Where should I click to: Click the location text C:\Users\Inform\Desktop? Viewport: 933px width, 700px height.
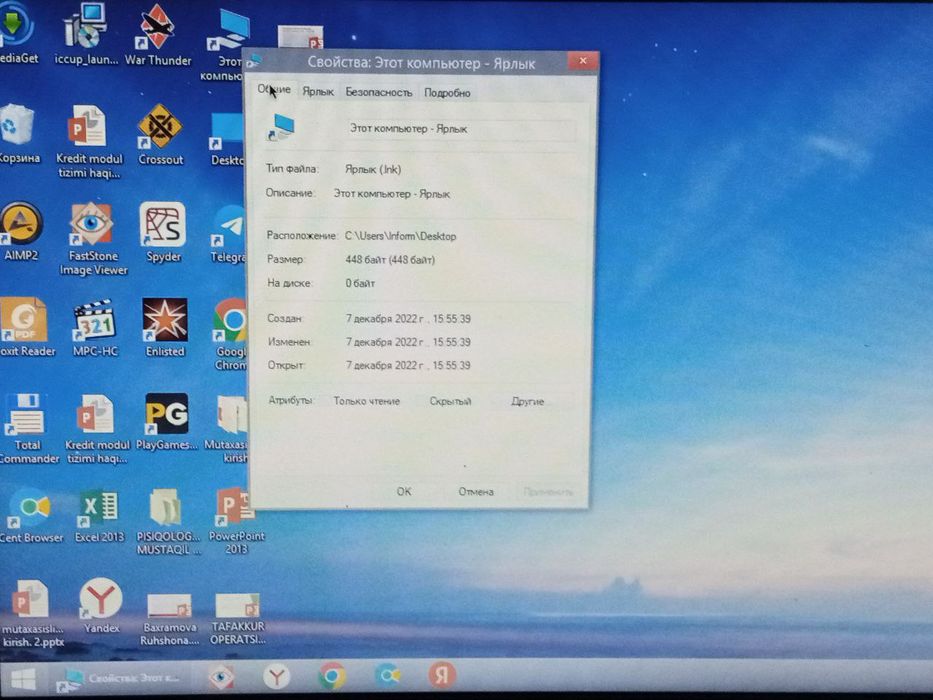(400, 236)
